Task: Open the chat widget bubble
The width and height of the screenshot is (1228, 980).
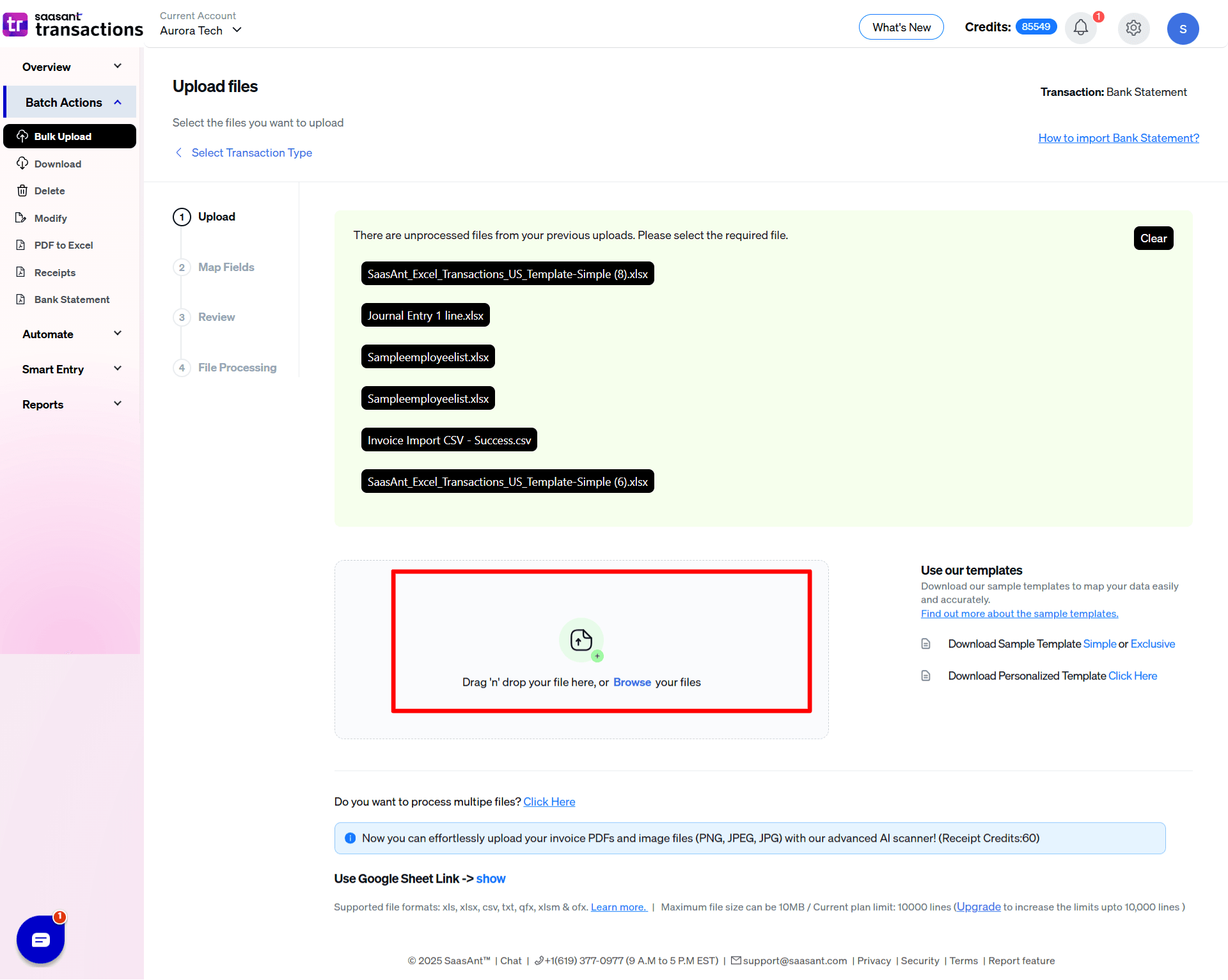Action: (40, 939)
